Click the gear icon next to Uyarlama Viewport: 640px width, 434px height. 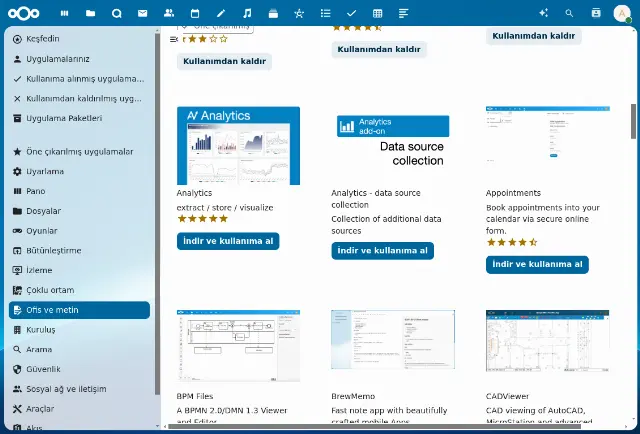coord(17,171)
